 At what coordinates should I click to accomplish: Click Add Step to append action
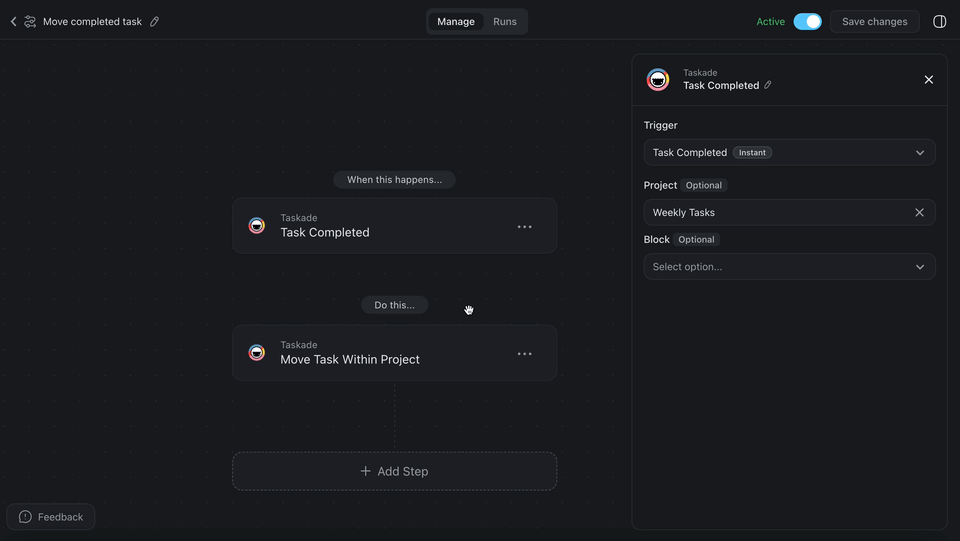394,471
